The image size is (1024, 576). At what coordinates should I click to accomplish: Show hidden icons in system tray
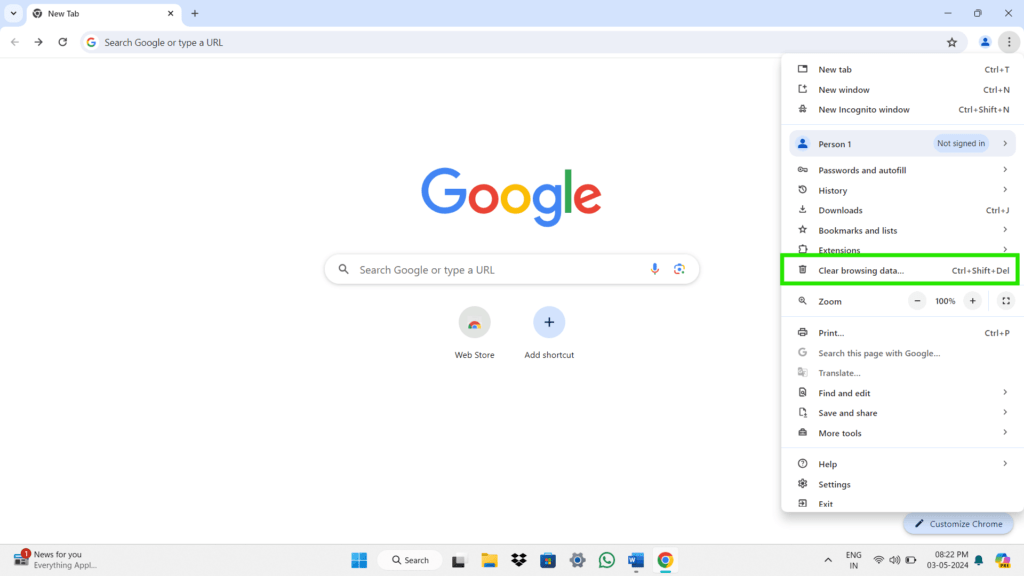(x=828, y=560)
